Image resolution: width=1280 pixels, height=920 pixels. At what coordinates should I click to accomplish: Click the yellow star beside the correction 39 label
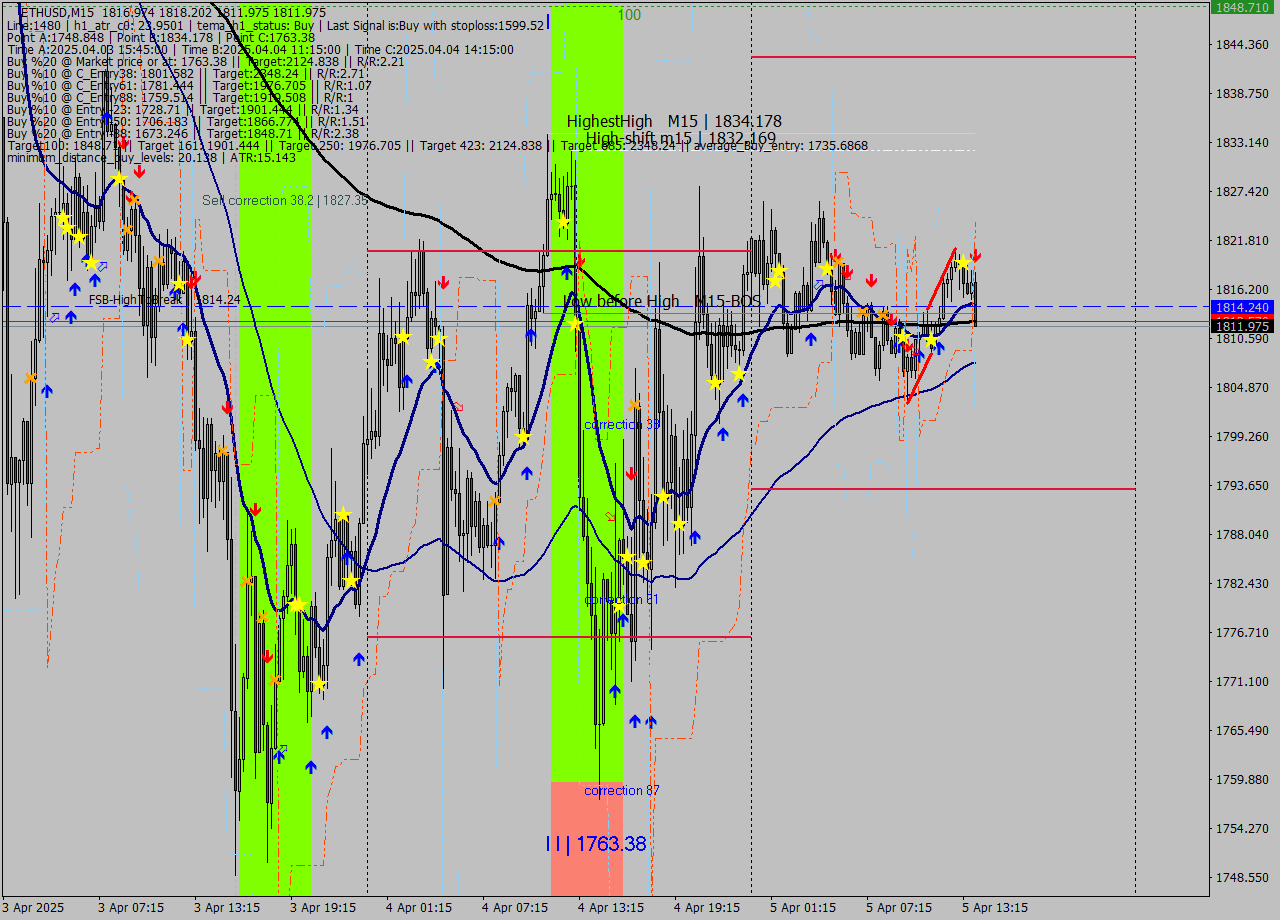(663, 497)
